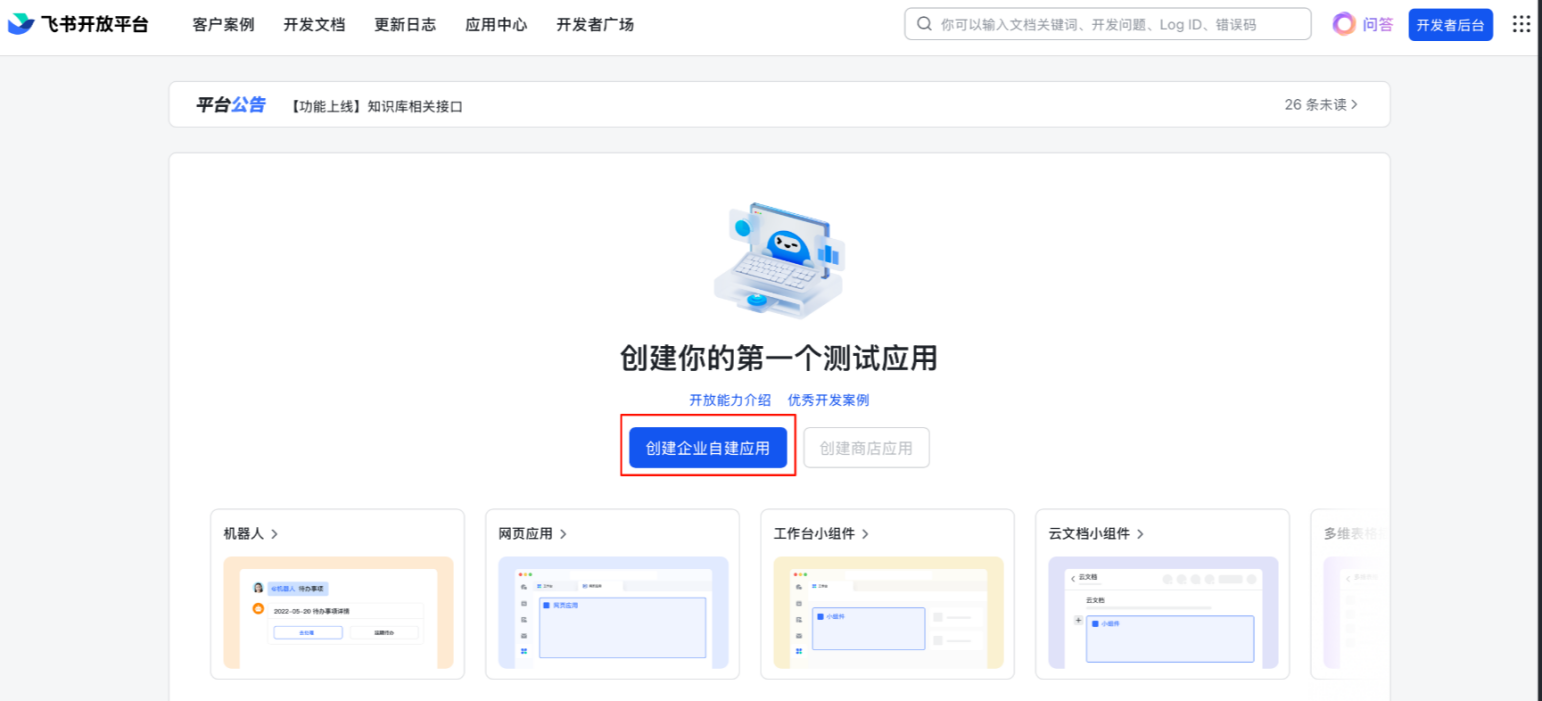Open the 开发文档 menu item
This screenshot has width=1542, height=701.
click(x=314, y=25)
